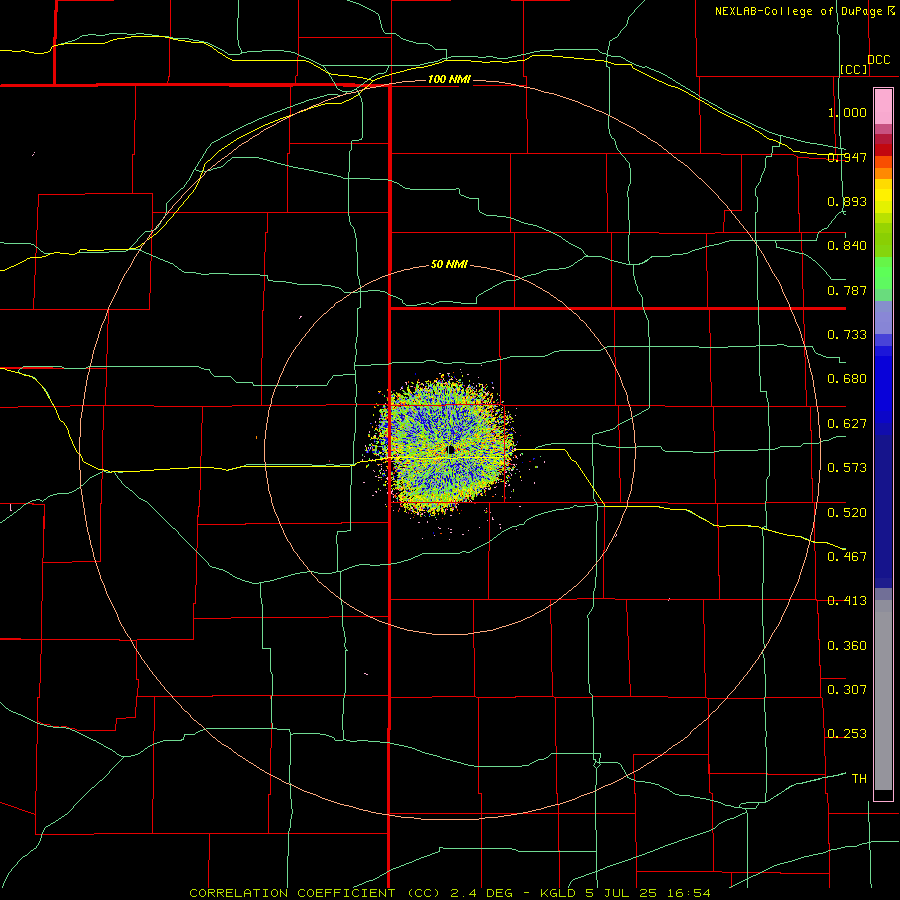Click the 0.733 scale value
Image resolution: width=900 pixels, height=900 pixels.
[x=847, y=335]
